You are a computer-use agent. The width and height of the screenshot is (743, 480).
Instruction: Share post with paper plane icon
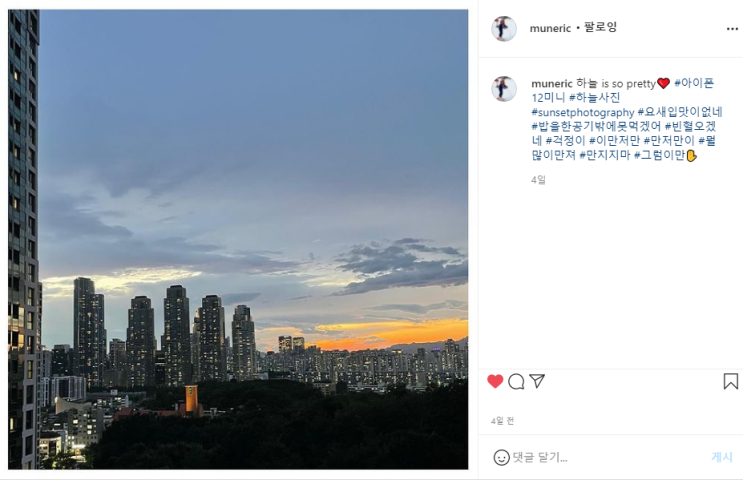(x=537, y=381)
